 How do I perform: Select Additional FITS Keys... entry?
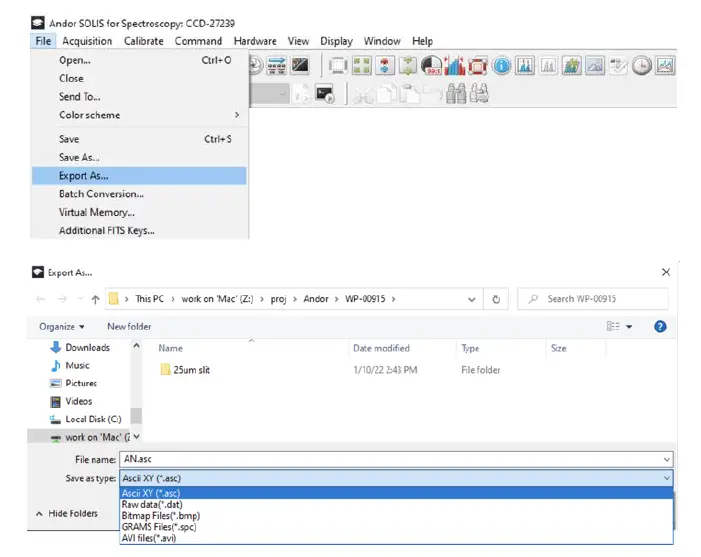click(139, 231)
